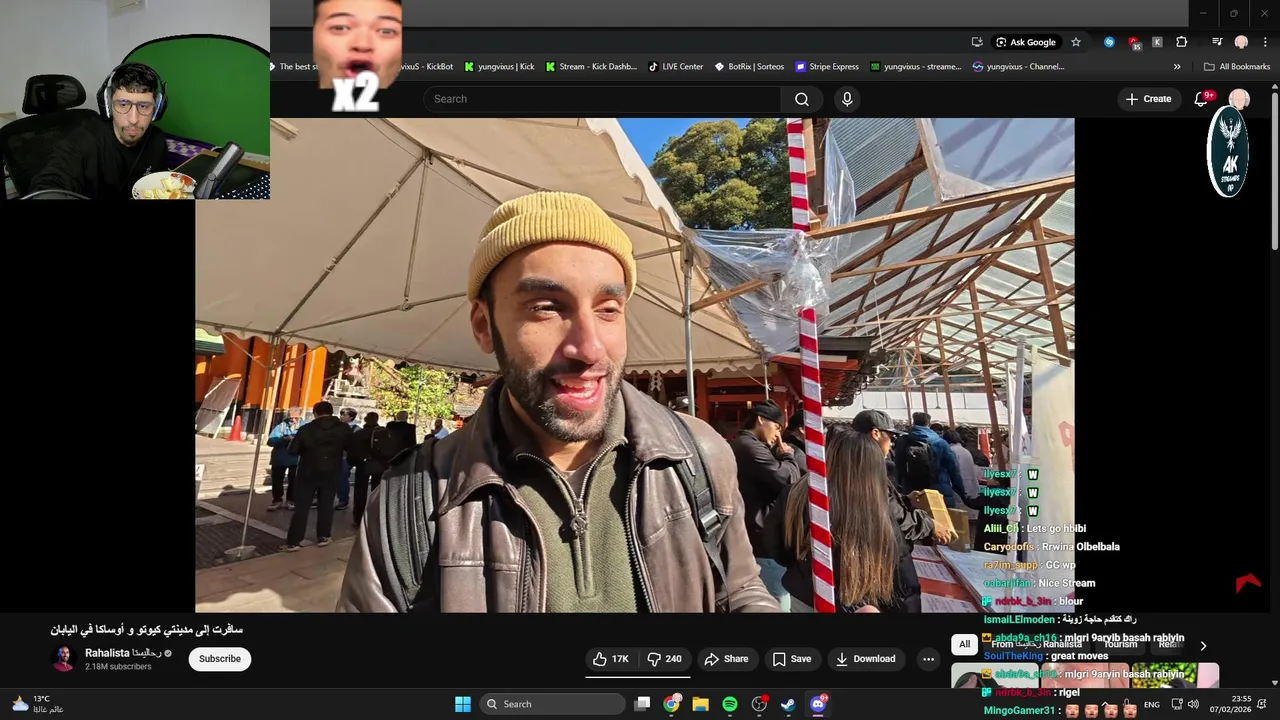The width and height of the screenshot is (1280, 720).
Task: Open the more actions three-dot menu
Action: (x=928, y=659)
